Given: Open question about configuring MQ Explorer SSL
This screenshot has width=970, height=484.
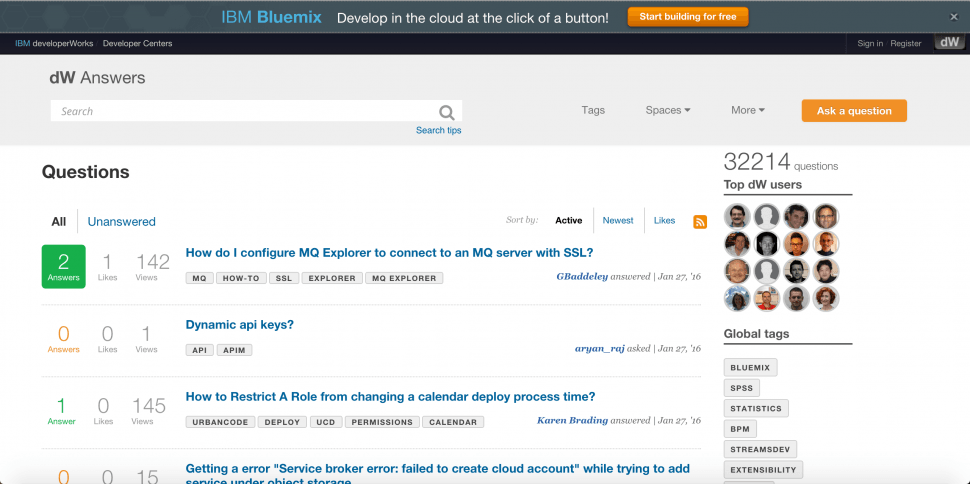Looking at the screenshot, I should coord(389,253).
